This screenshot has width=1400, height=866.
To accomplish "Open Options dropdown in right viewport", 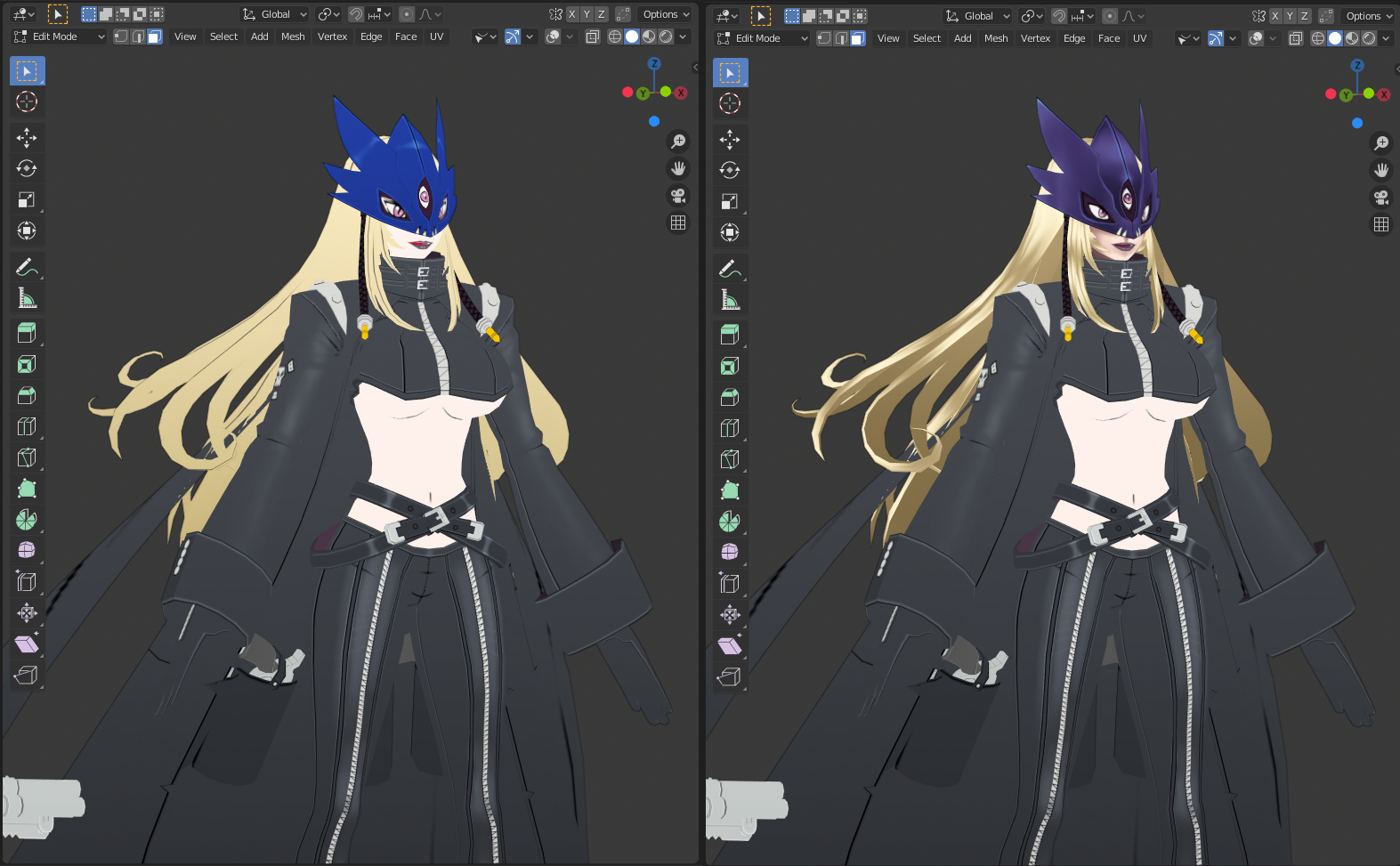I will [1370, 16].
